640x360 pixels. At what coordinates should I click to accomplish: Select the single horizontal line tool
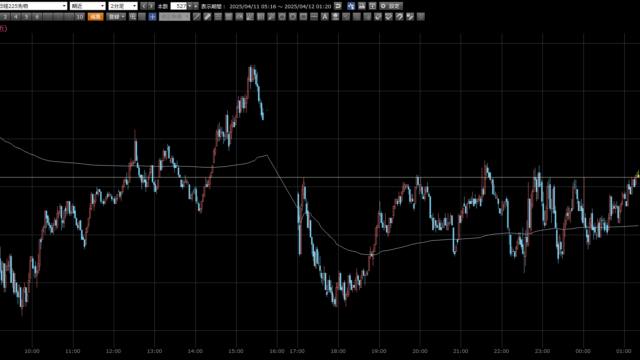click(314, 17)
